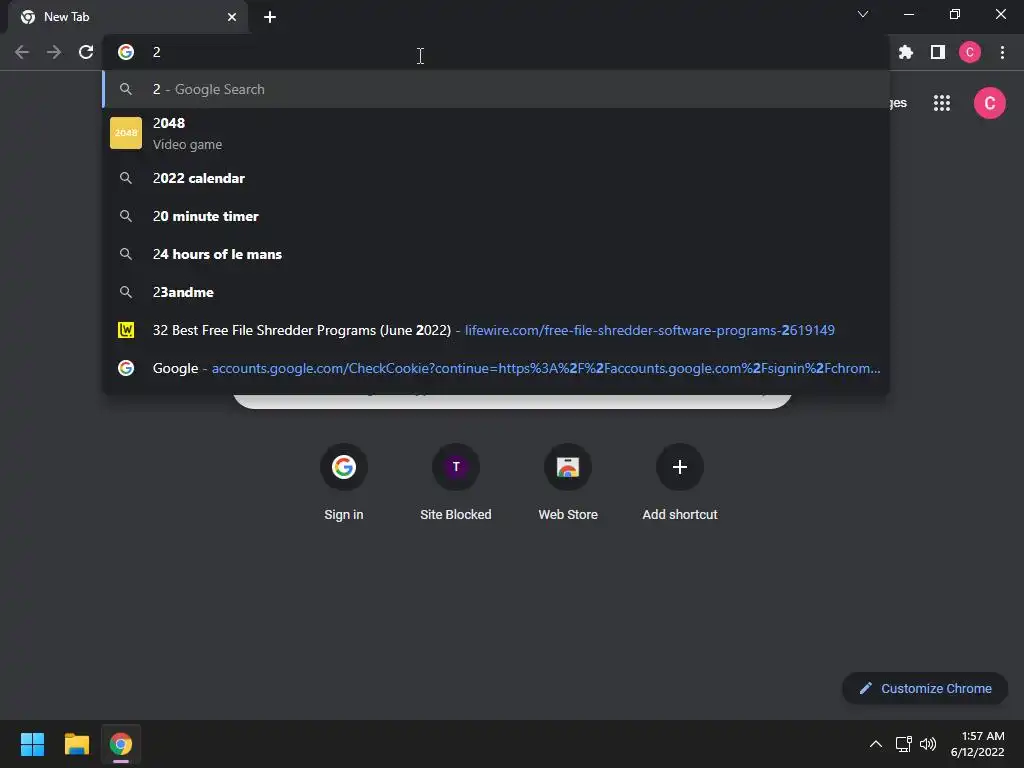This screenshot has width=1024, height=768.
Task: Open the Chrome three-dot menu
Action: [x=1002, y=52]
